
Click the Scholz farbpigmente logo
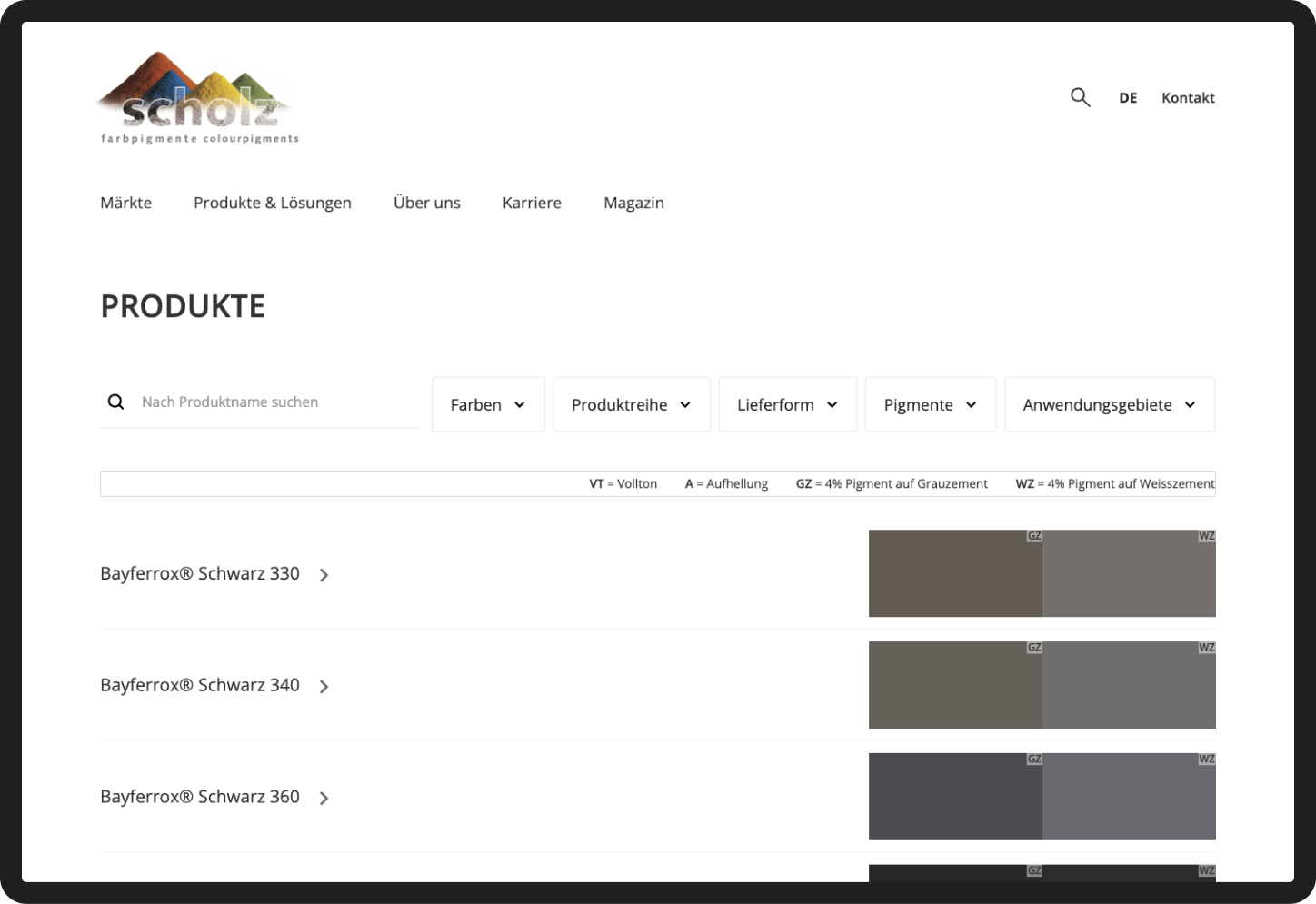coord(198,98)
